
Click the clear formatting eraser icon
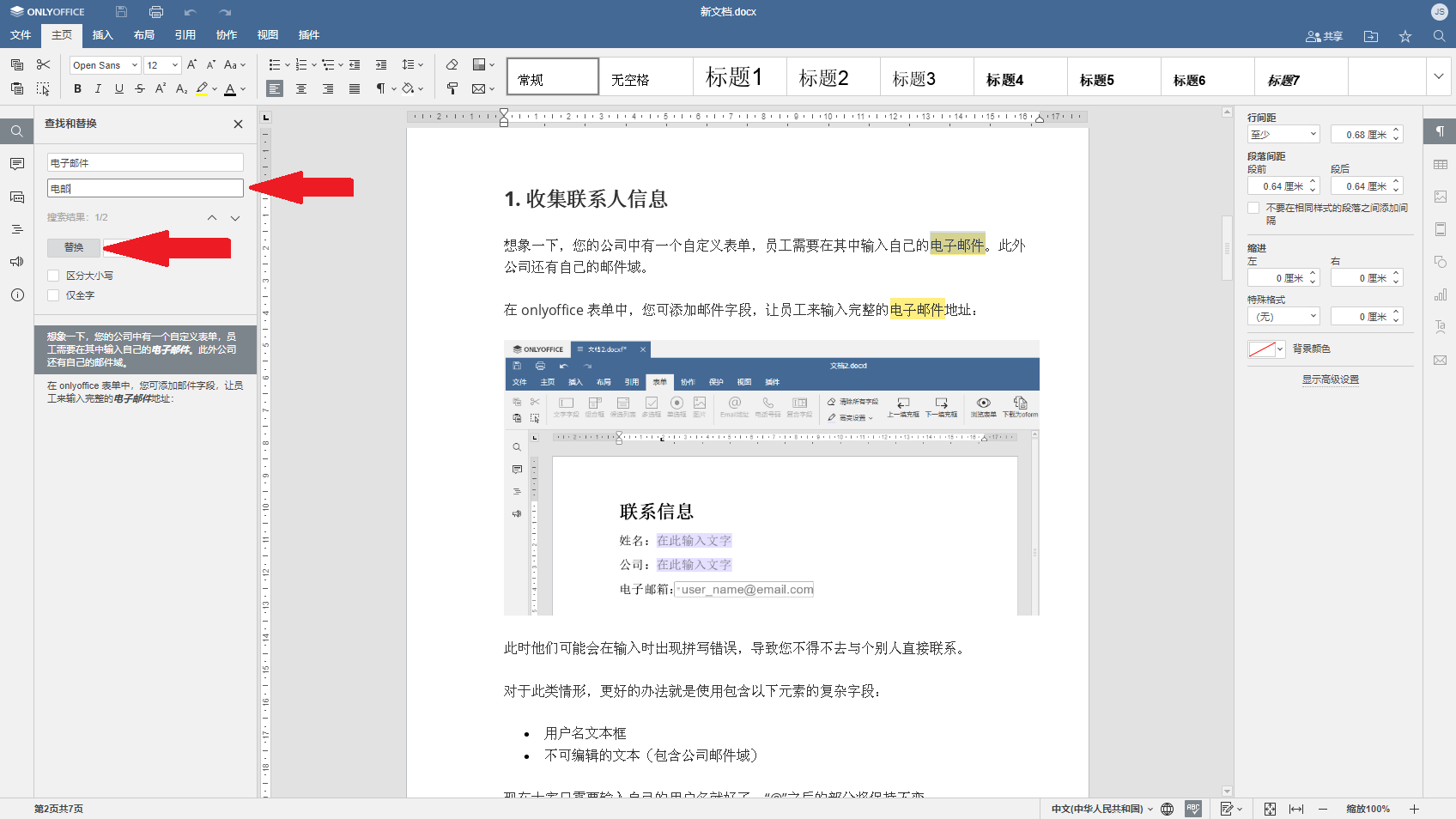point(452,64)
